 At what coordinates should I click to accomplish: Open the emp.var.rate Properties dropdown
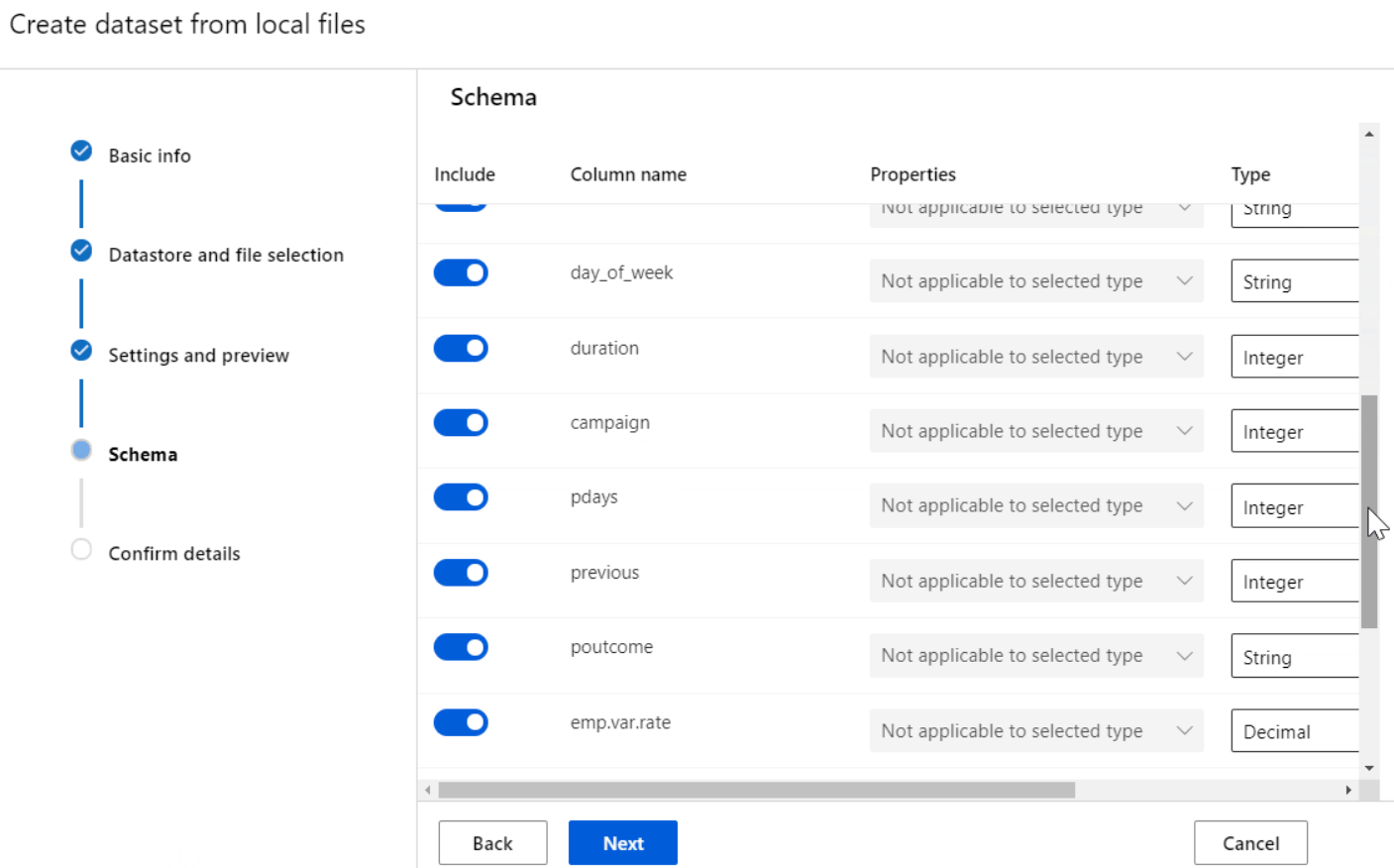tap(1035, 731)
